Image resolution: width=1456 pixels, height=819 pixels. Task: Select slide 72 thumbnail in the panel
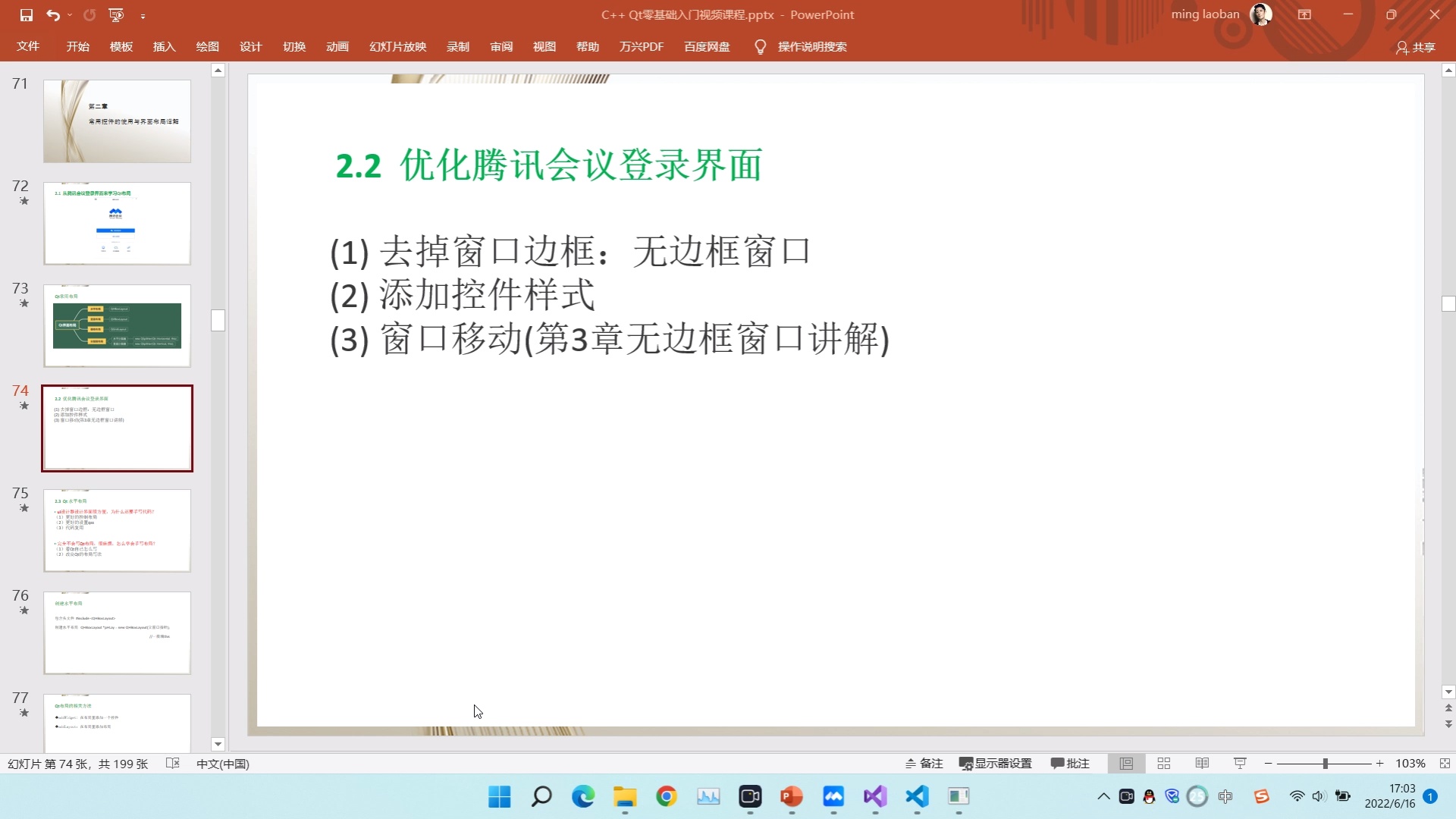(x=117, y=223)
